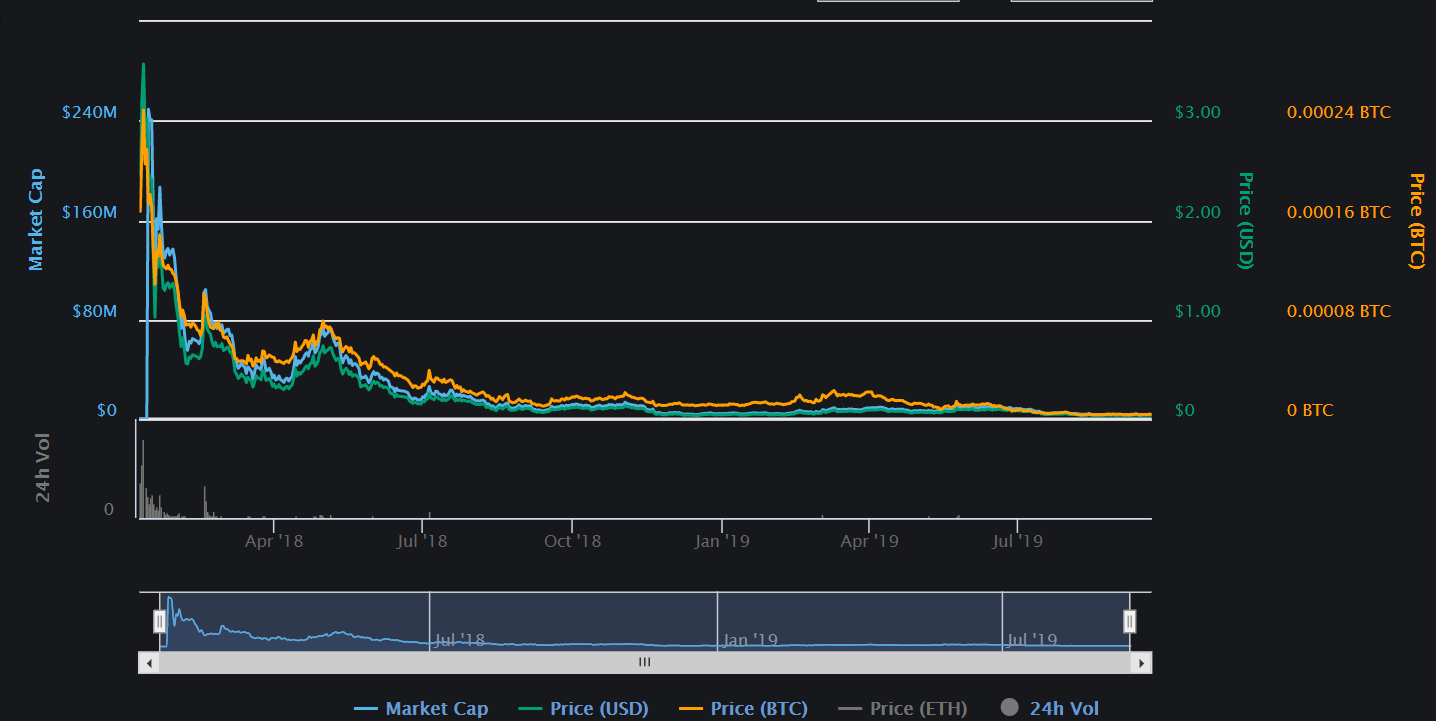Click the 24h Vol gray circle marker
Image resolution: width=1436 pixels, height=721 pixels.
coord(1009,707)
